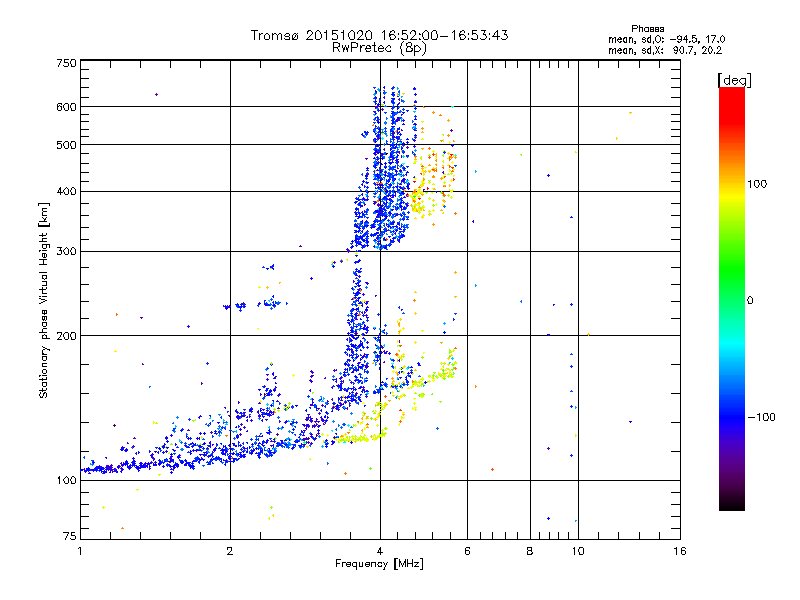Click the y-axis tick label '500'
The image size is (800, 600).
pos(66,145)
